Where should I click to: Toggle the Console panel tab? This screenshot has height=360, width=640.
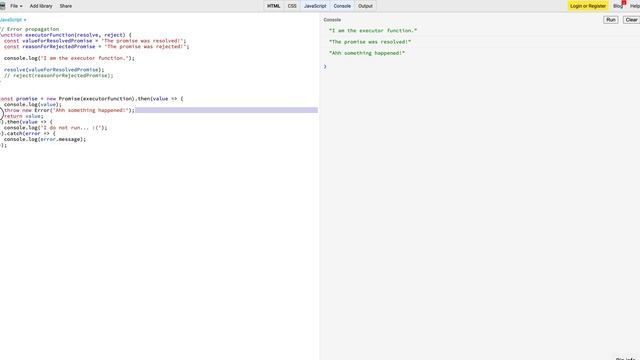(x=342, y=6)
